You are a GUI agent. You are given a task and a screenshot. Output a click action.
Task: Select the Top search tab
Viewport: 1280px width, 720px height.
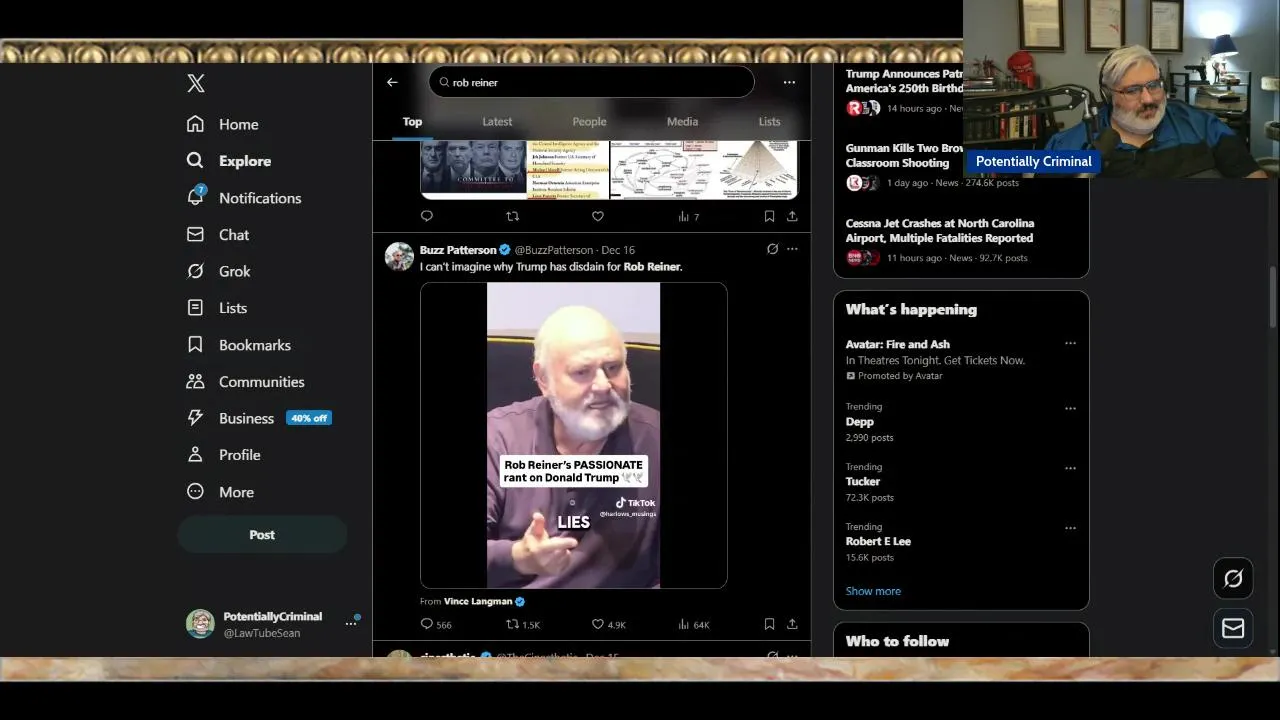(412, 122)
